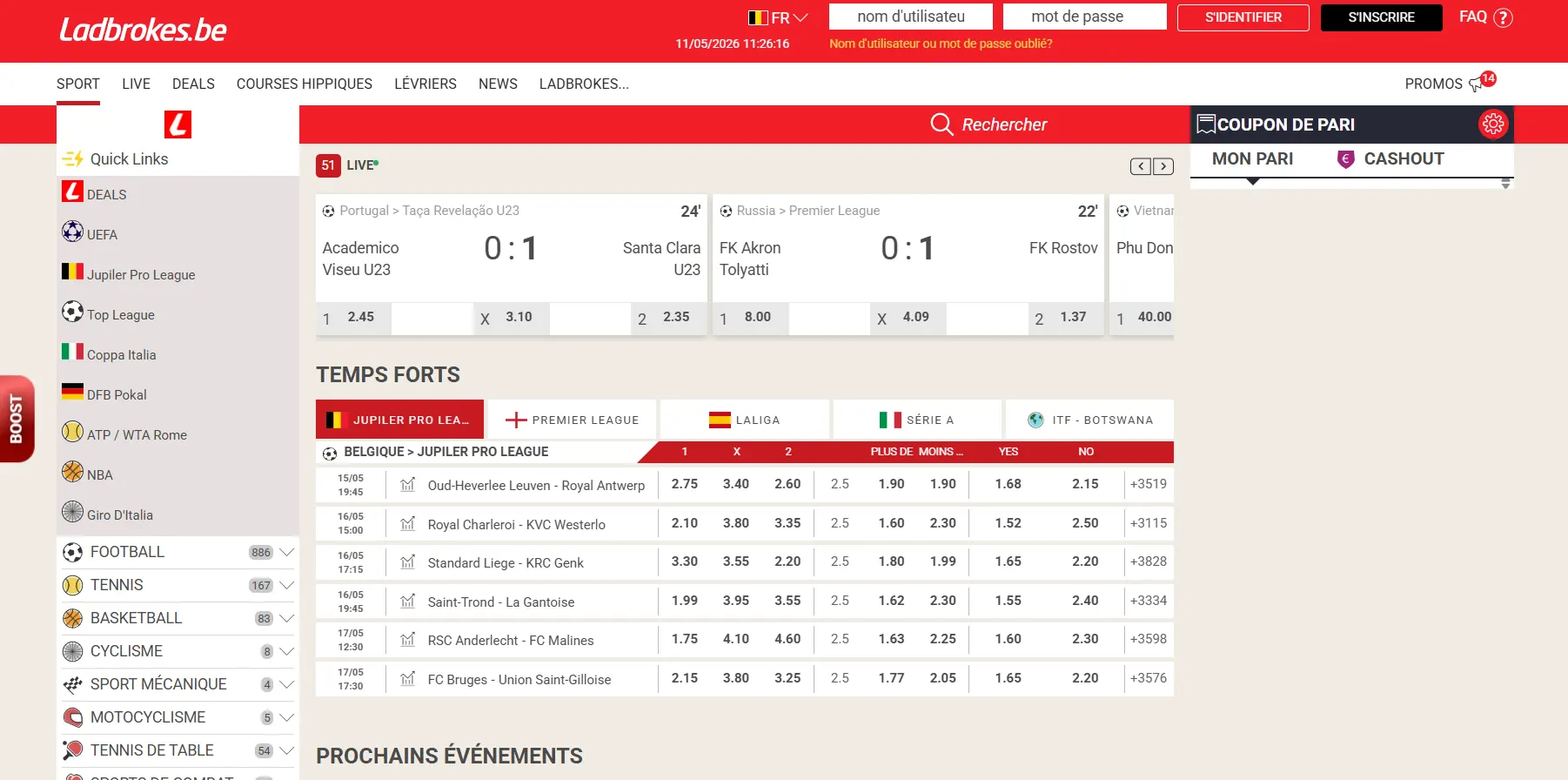Click the CASHOUT shield icon

pyautogui.click(x=1345, y=159)
